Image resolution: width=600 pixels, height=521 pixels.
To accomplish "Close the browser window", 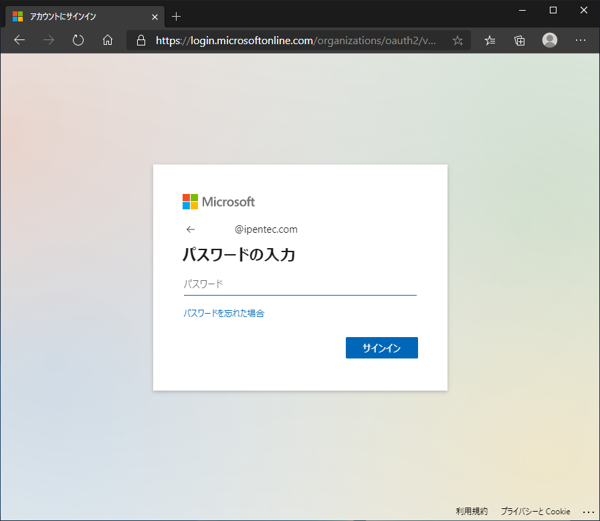I will pos(584,10).
